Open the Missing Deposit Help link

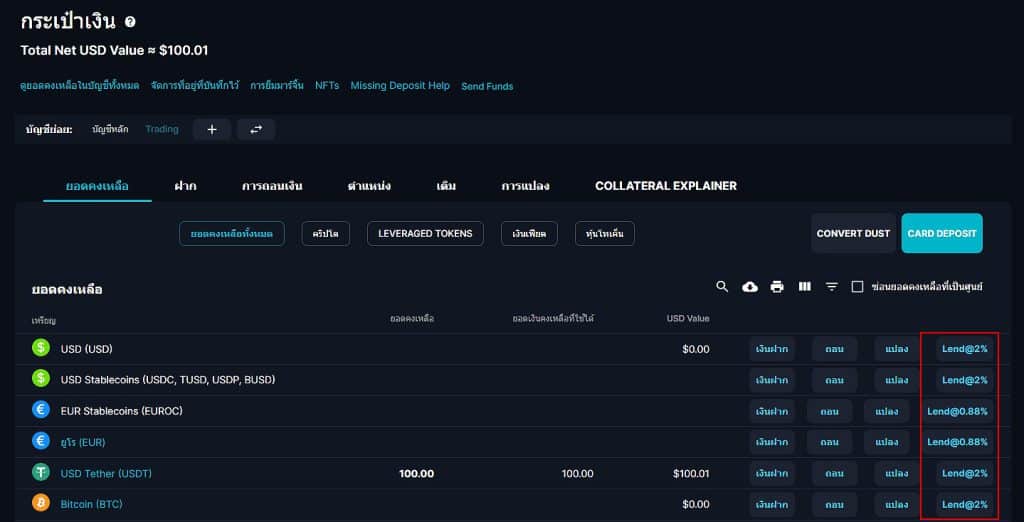coord(400,86)
